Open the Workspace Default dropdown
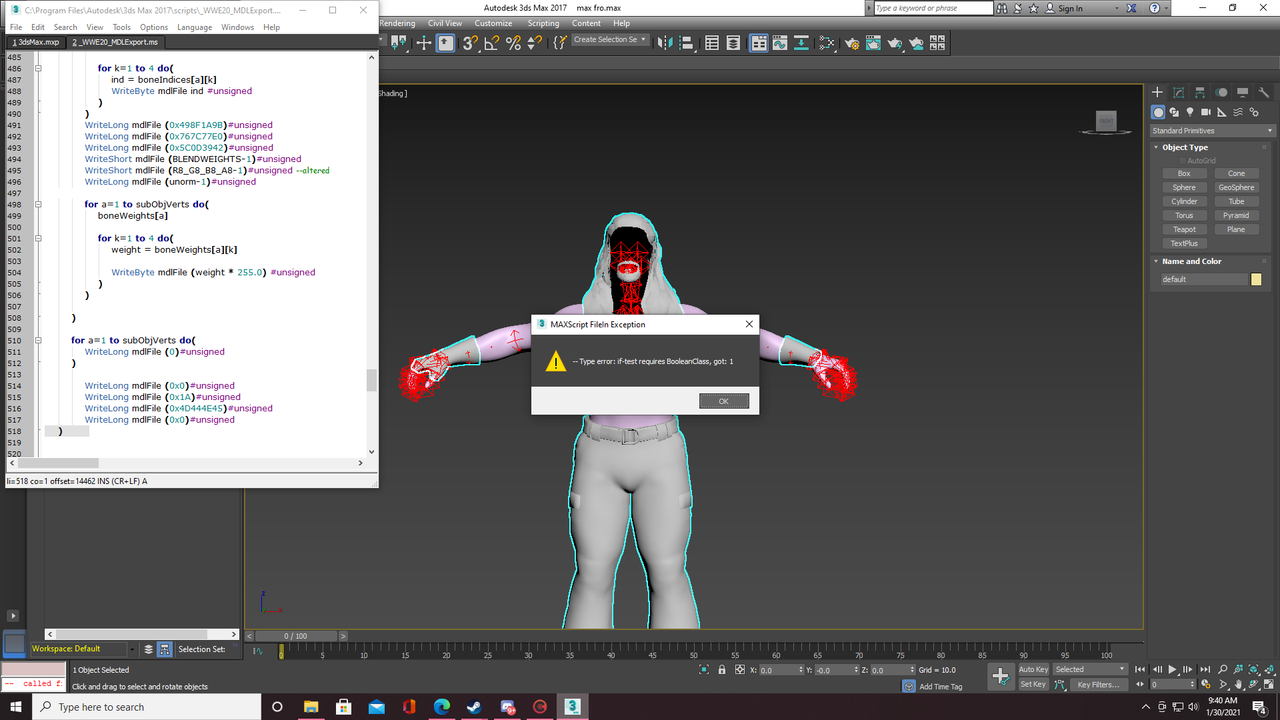The width and height of the screenshot is (1280, 720). coord(82,649)
